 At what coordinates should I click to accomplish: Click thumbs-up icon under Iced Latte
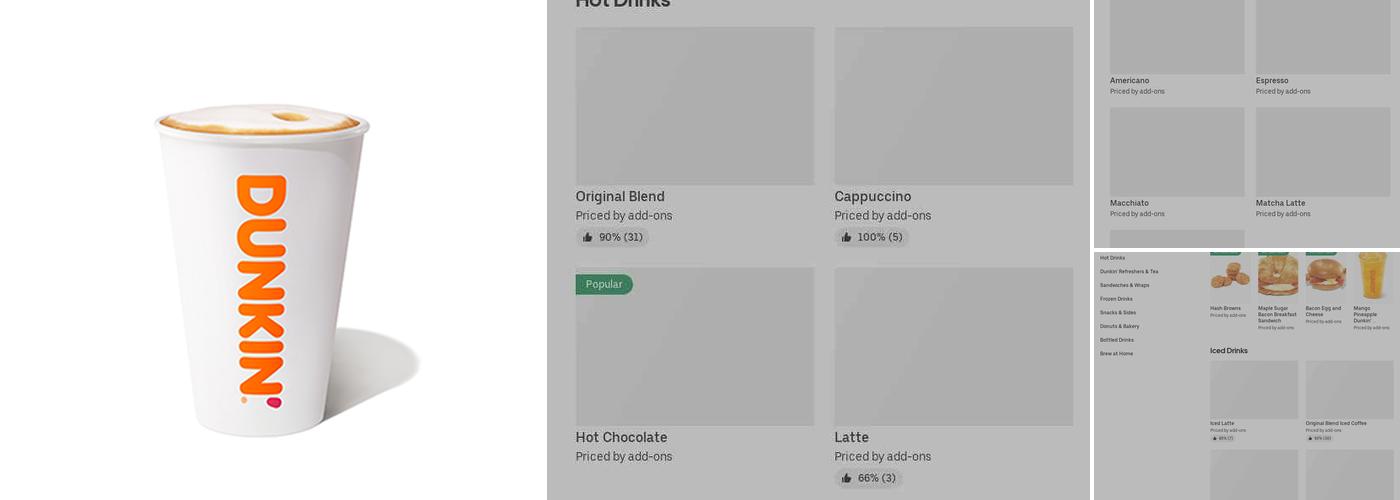pyautogui.click(x=1215, y=438)
